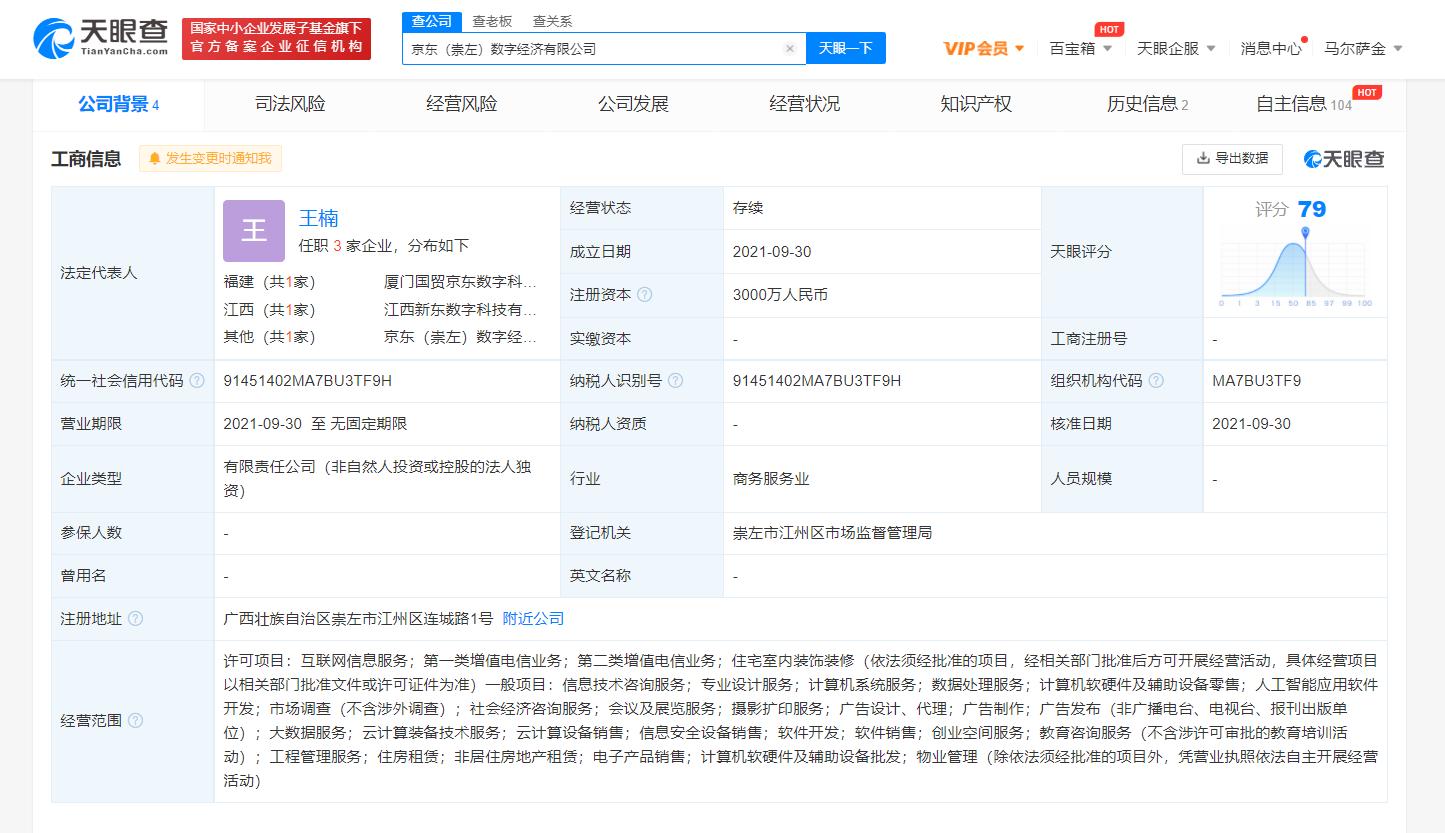Viewport: 1445px width, 833px height.
Task: Open the 马尔萨金 user account menu
Action: click(x=1362, y=48)
